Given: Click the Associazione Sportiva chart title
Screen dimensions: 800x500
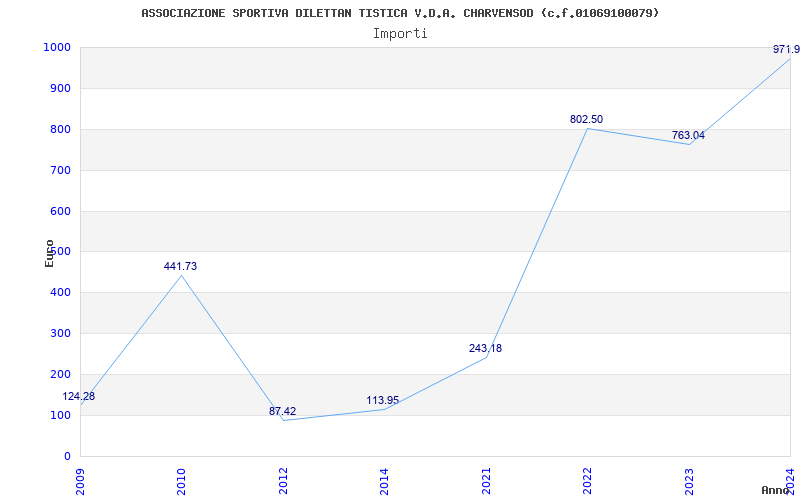Looking at the screenshot, I should (x=400, y=13).
